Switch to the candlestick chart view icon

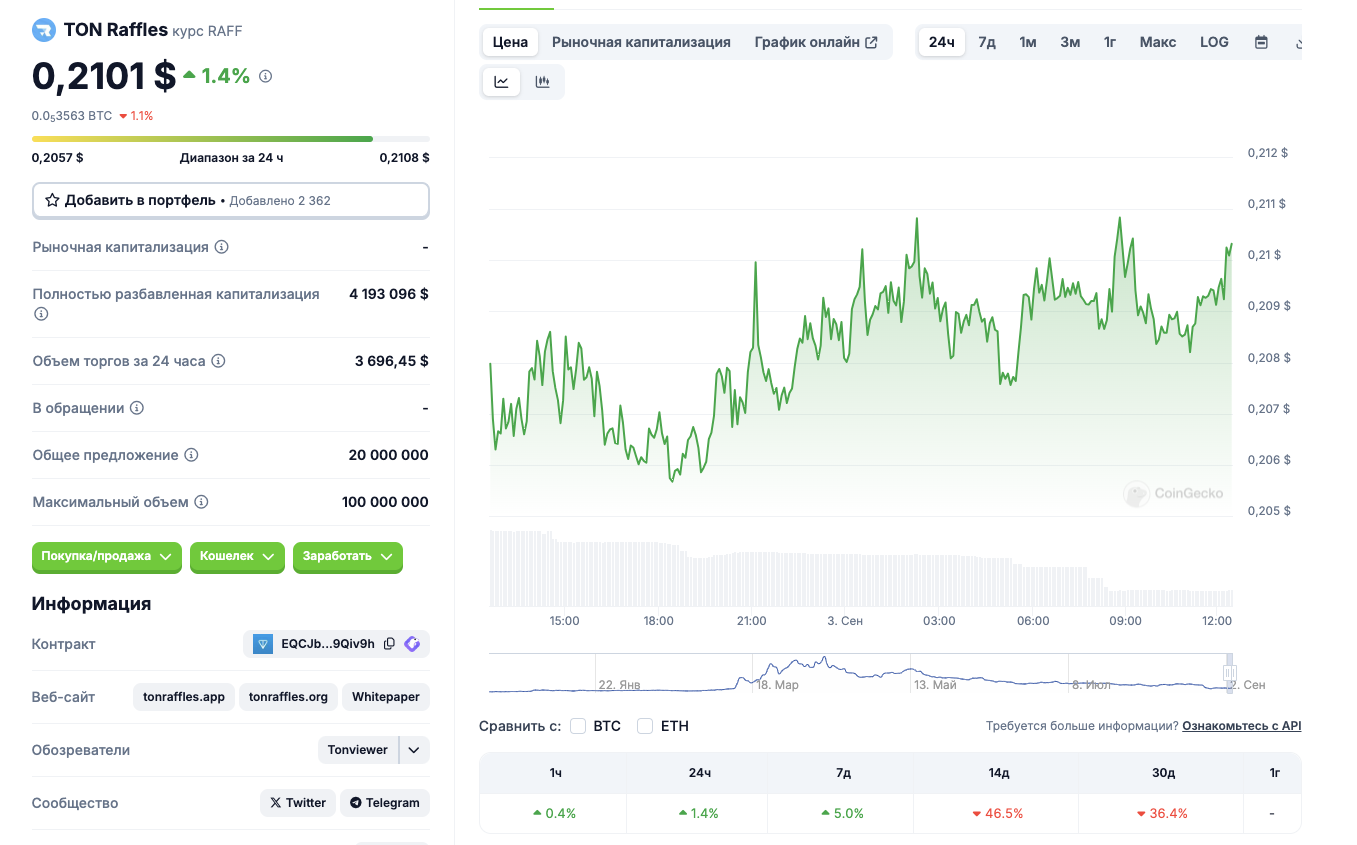click(542, 82)
